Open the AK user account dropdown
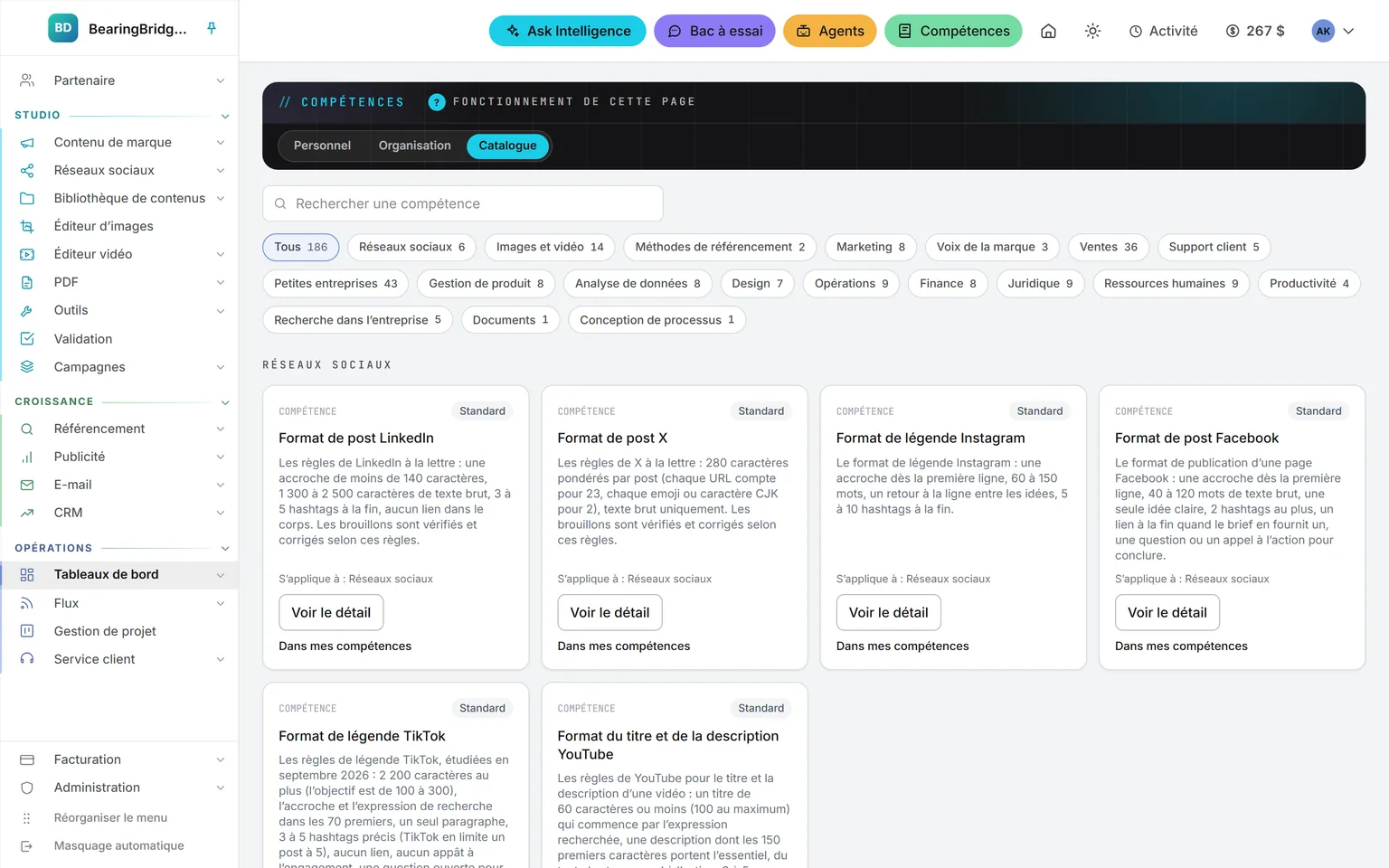Image resolution: width=1389 pixels, height=868 pixels. click(1333, 31)
